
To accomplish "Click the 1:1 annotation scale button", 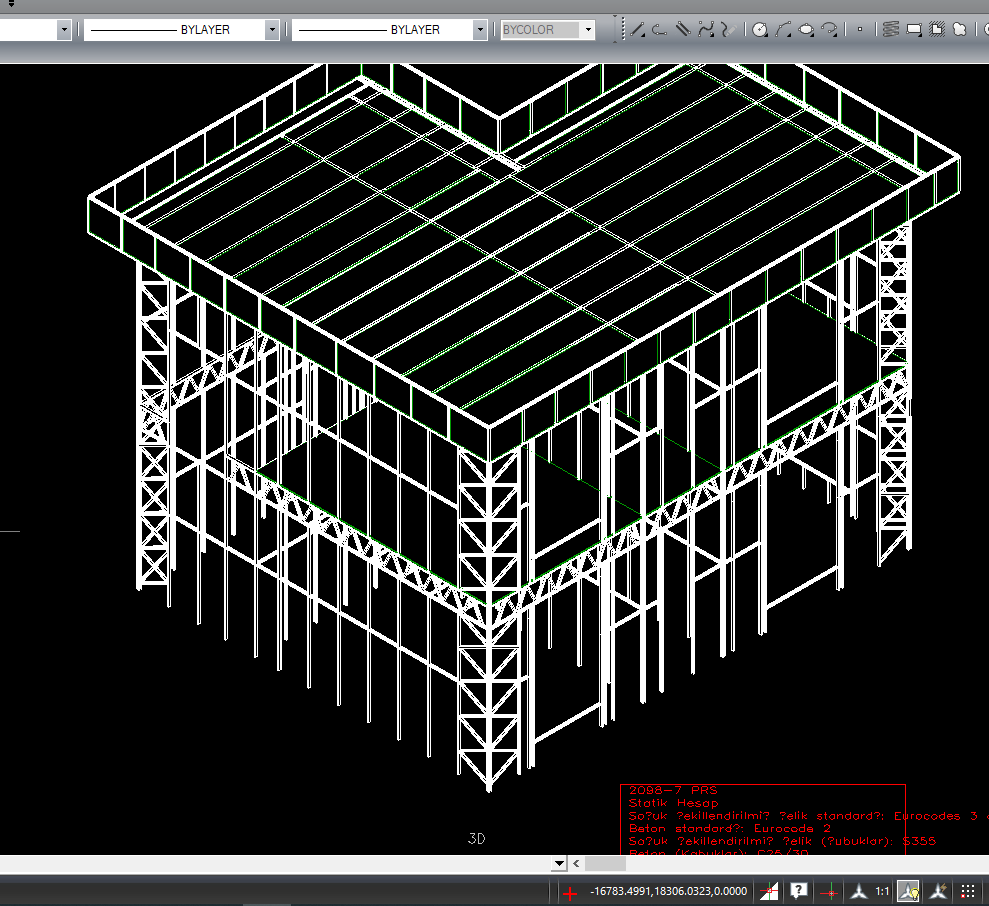I will (x=883, y=891).
